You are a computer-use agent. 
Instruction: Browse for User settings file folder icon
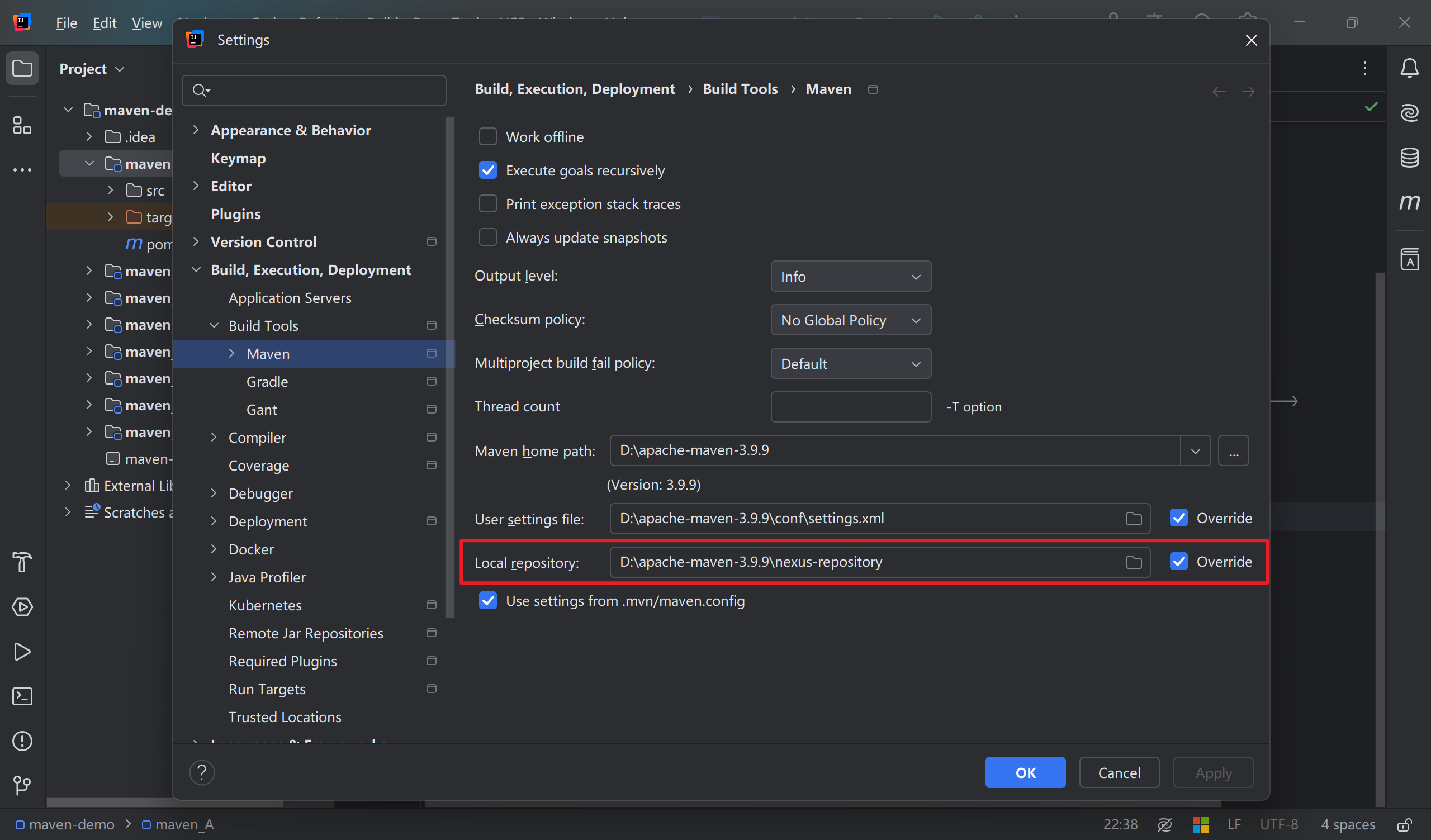tap(1134, 518)
